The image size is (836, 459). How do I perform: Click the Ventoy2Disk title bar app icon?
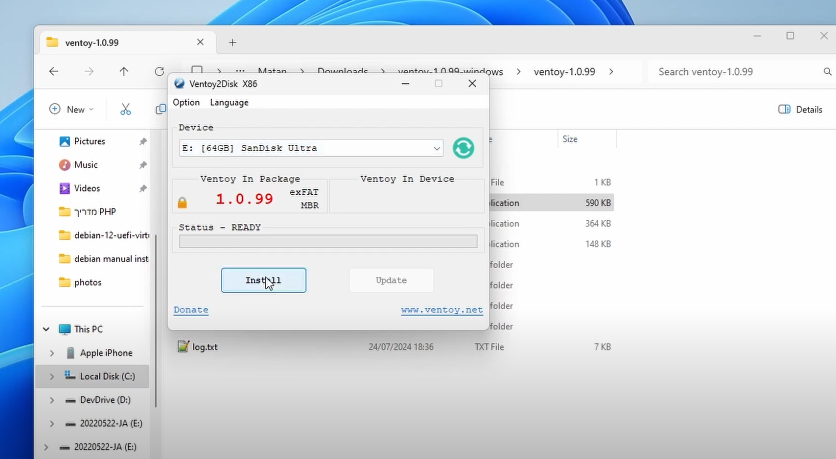(x=179, y=84)
